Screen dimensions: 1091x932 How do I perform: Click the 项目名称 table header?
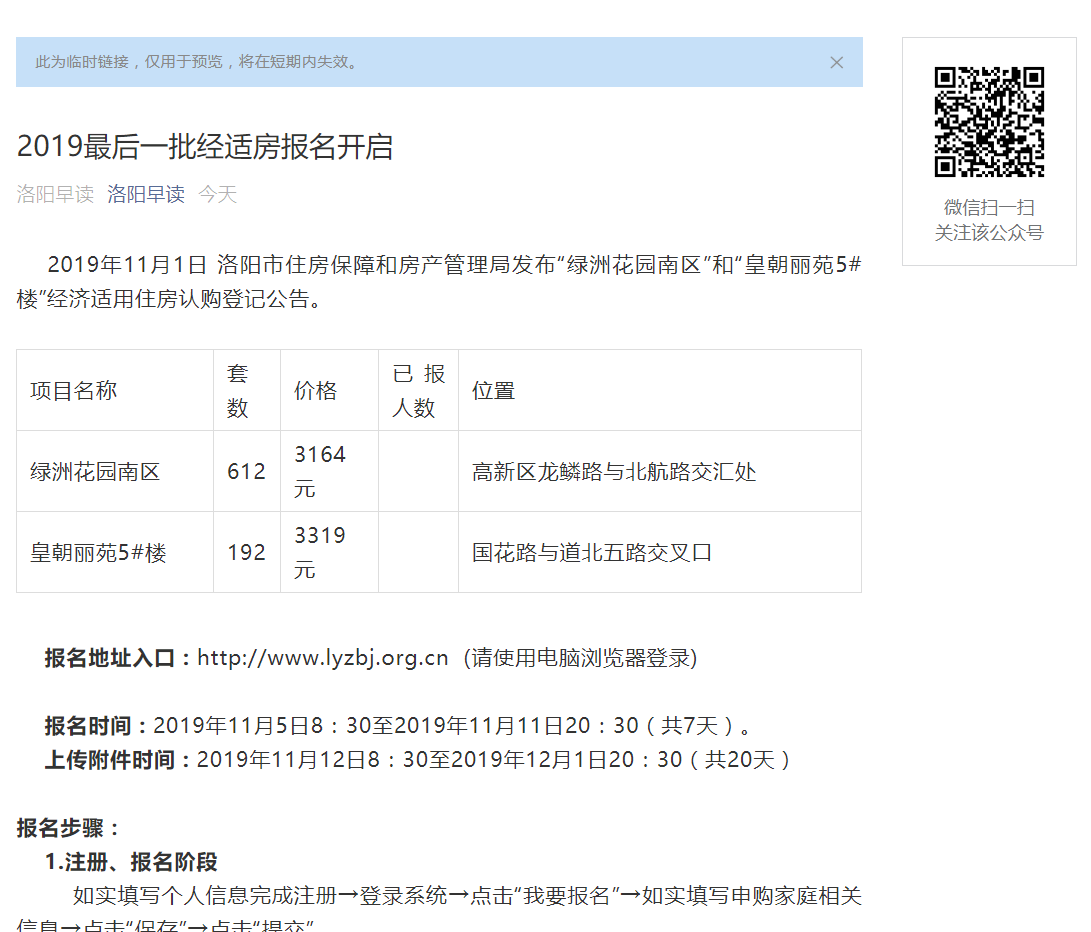click(x=115, y=390)
